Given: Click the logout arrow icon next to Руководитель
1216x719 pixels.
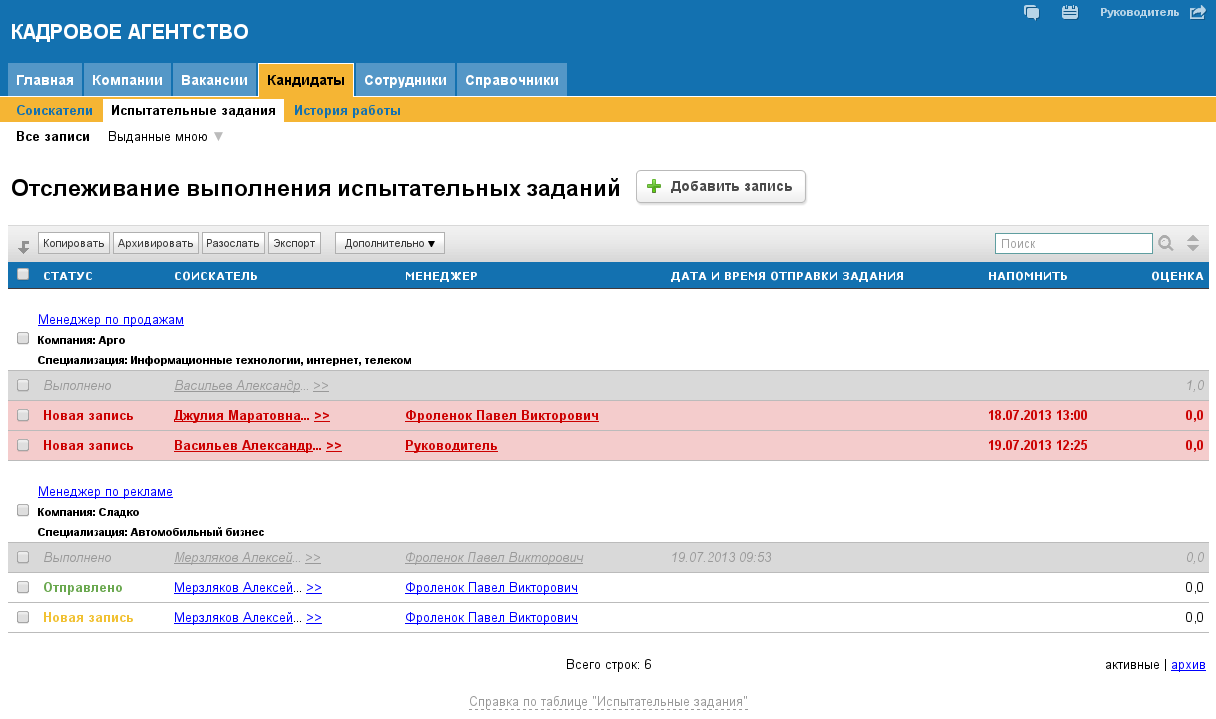Looking at the screenshot, I should tap(1197, 13).
